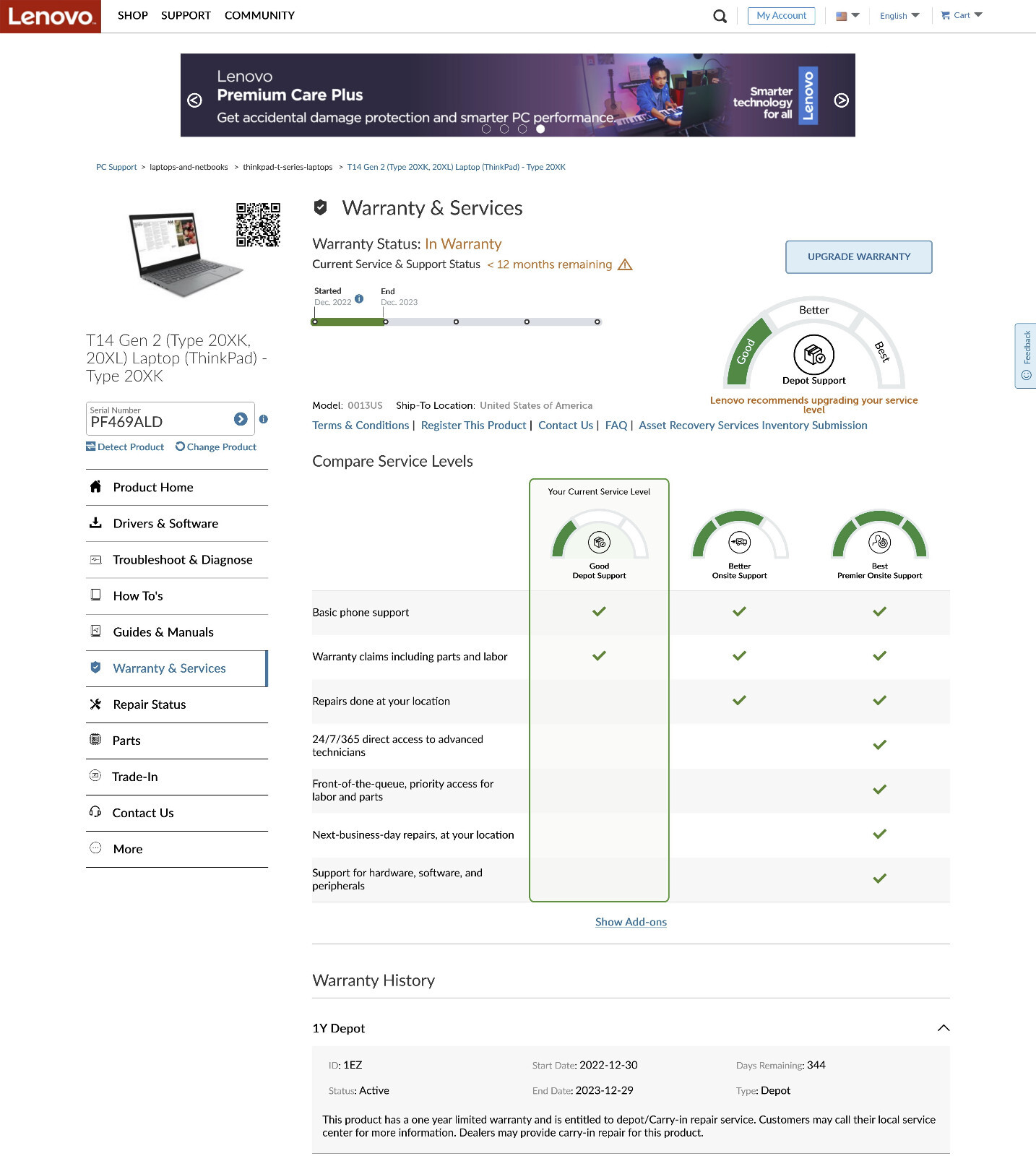Expand More sidebar item
1036x1156 pixels.
(177, 849)
